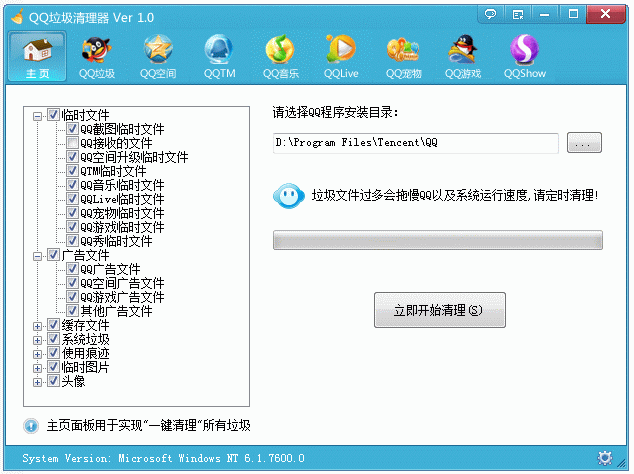Toggle QQ空间升级临时文件 checkbox
634x474 pixels.
click(72, 157)
